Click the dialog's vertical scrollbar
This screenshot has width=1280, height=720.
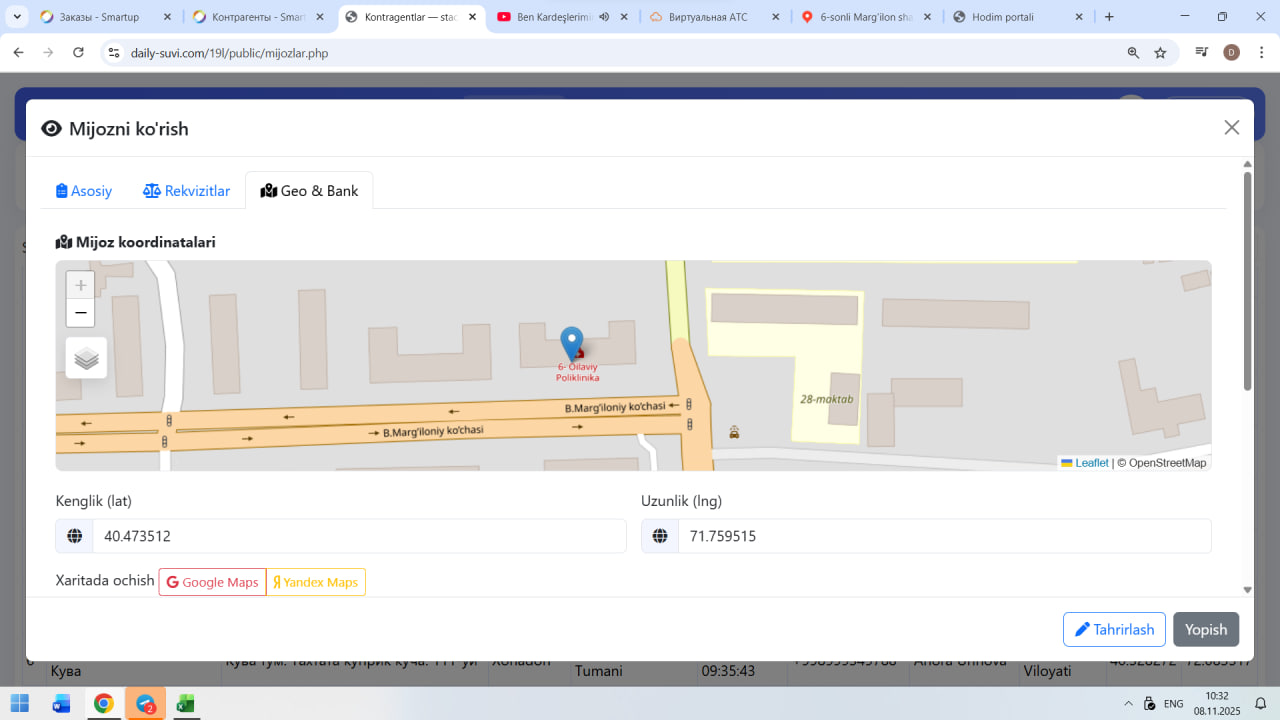point(1247,280)
